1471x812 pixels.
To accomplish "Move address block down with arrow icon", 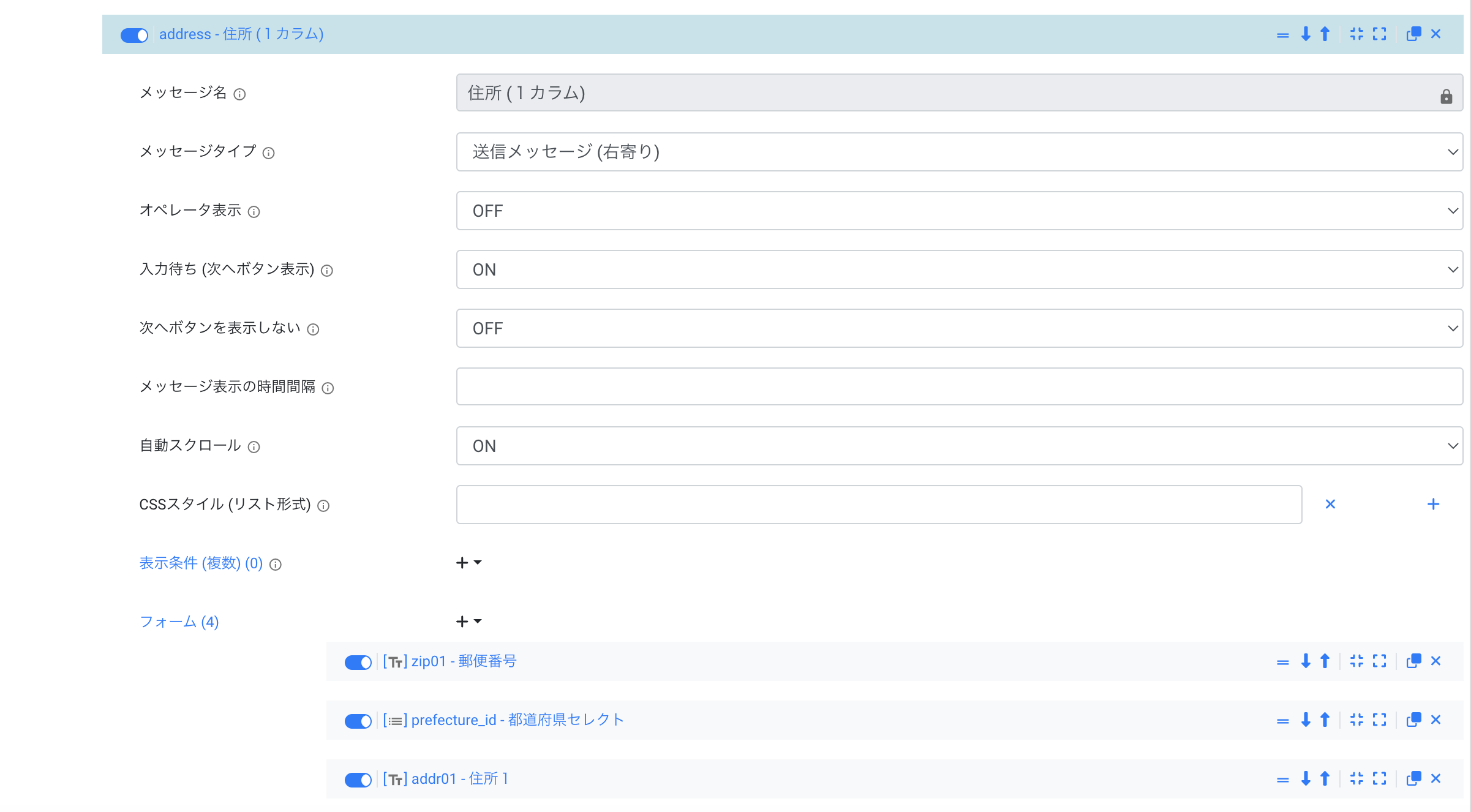I will [1306, 34].
